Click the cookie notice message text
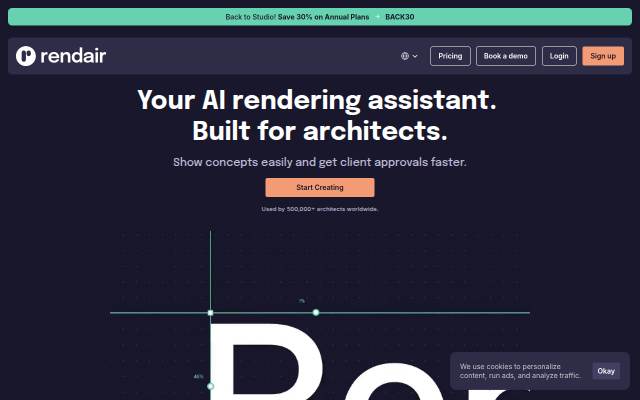Viewport: 640px width, 400px height. (520, 371)
